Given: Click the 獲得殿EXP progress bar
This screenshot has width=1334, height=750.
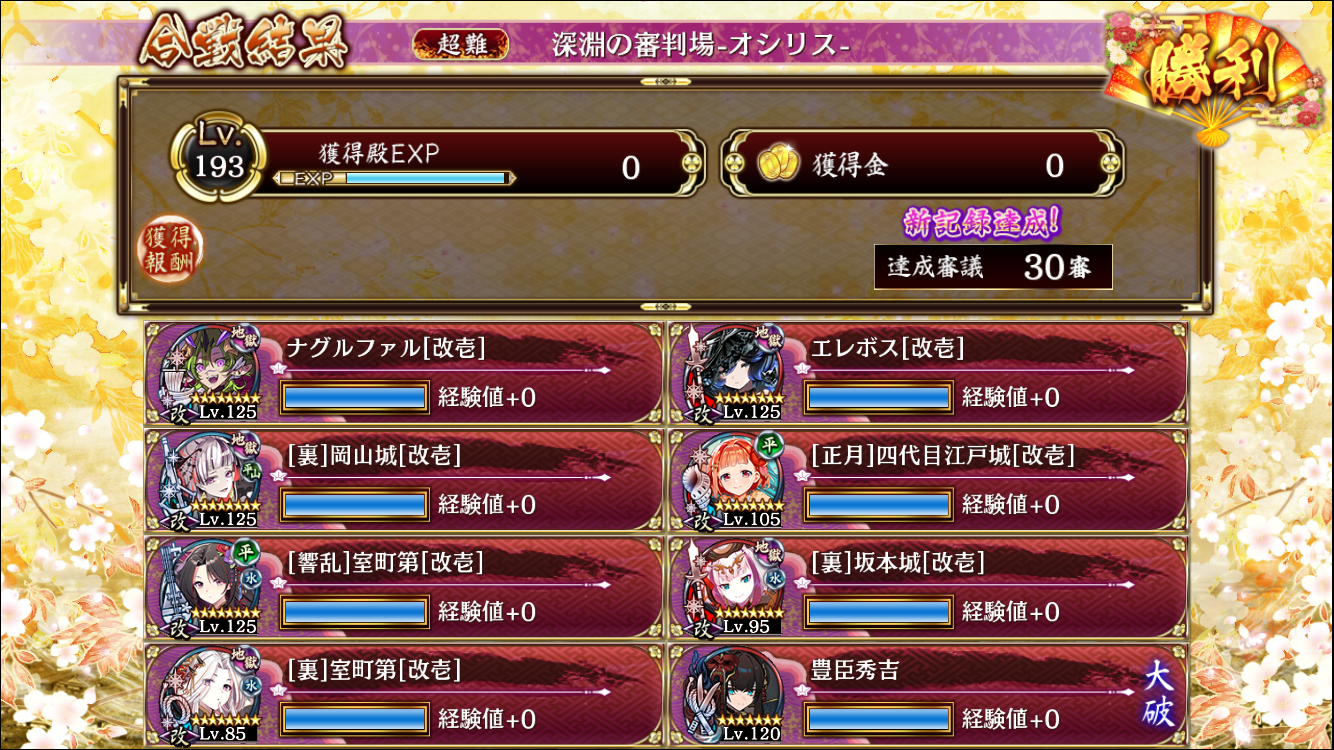Looking at the screenshot, I should tap(394, 178).
